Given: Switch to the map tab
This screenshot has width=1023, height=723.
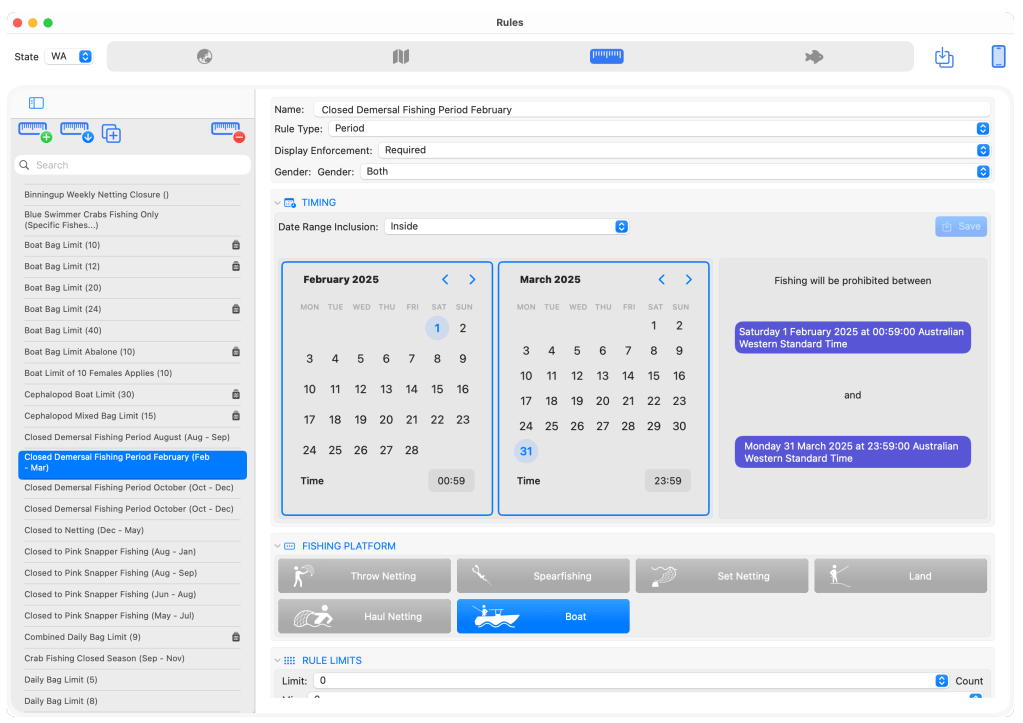Looking at the screenshot, I should [401, 57].
